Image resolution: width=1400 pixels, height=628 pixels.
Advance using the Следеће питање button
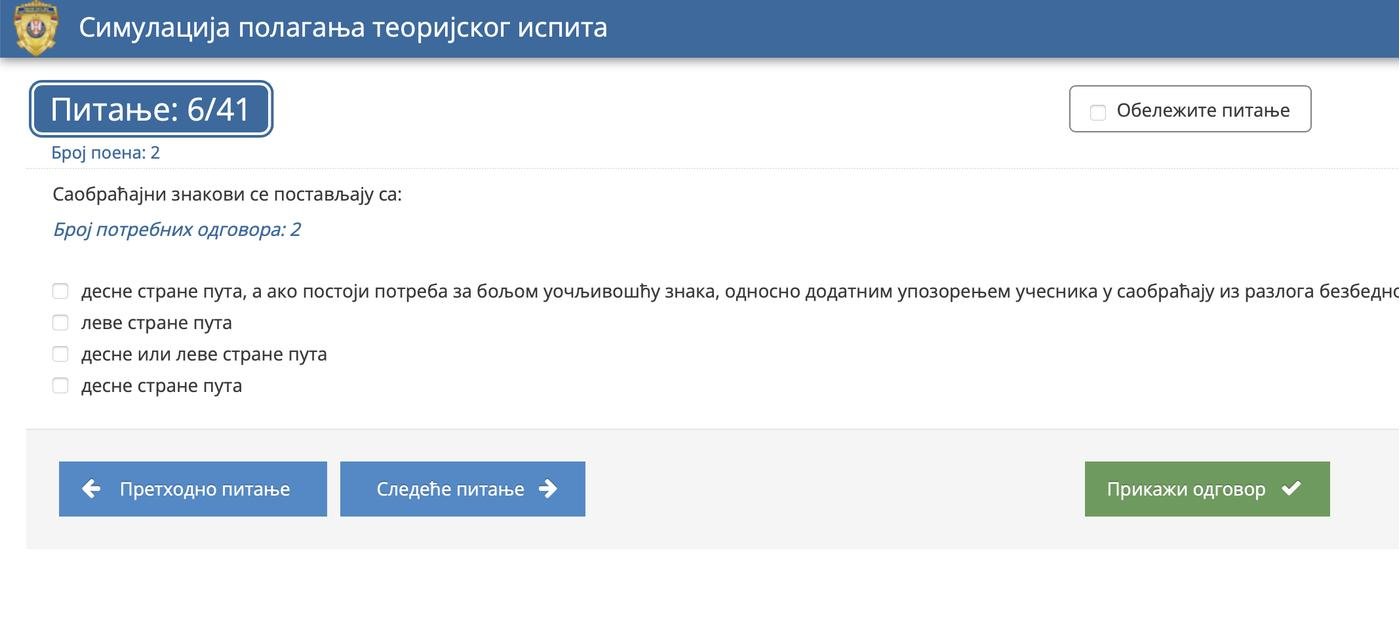462,488
